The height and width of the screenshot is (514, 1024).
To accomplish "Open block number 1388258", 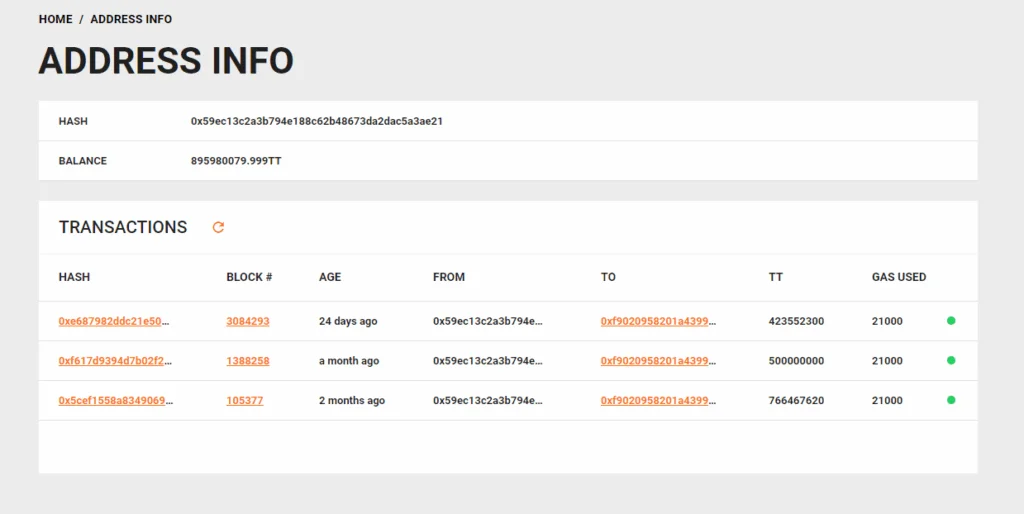I will (x=248, y=361).
